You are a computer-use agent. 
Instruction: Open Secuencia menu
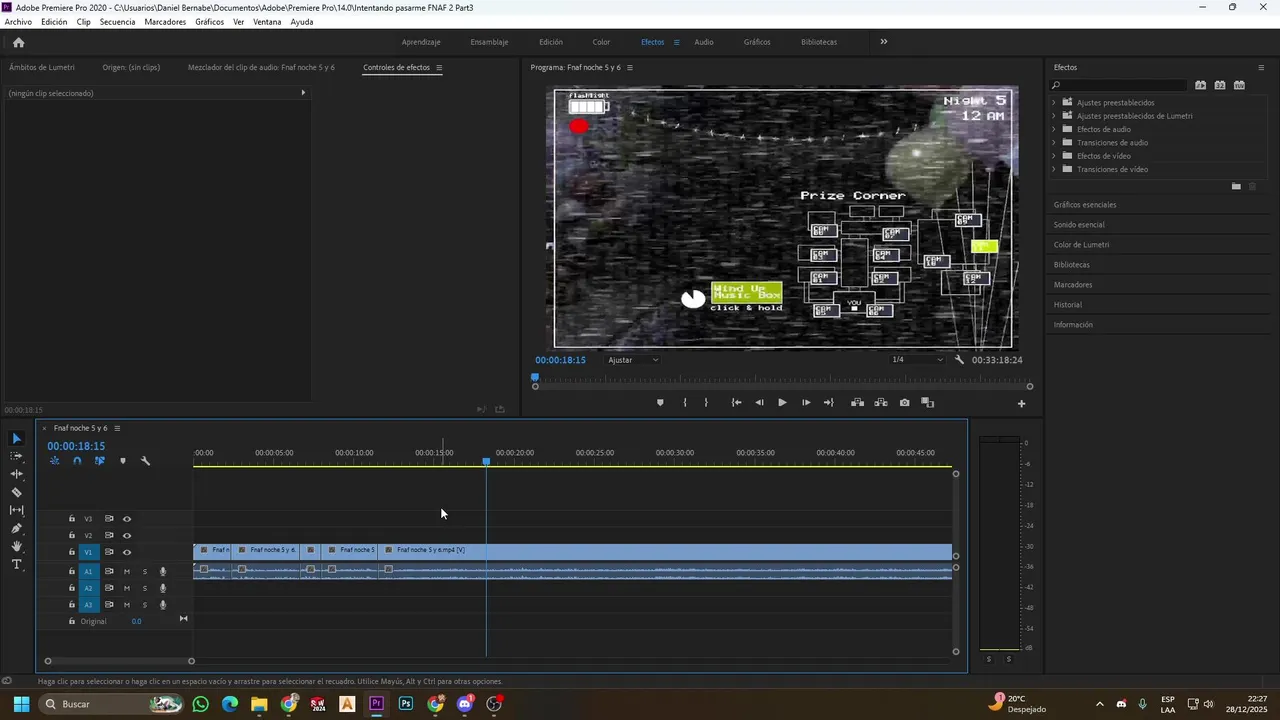(x=117, y=22)
